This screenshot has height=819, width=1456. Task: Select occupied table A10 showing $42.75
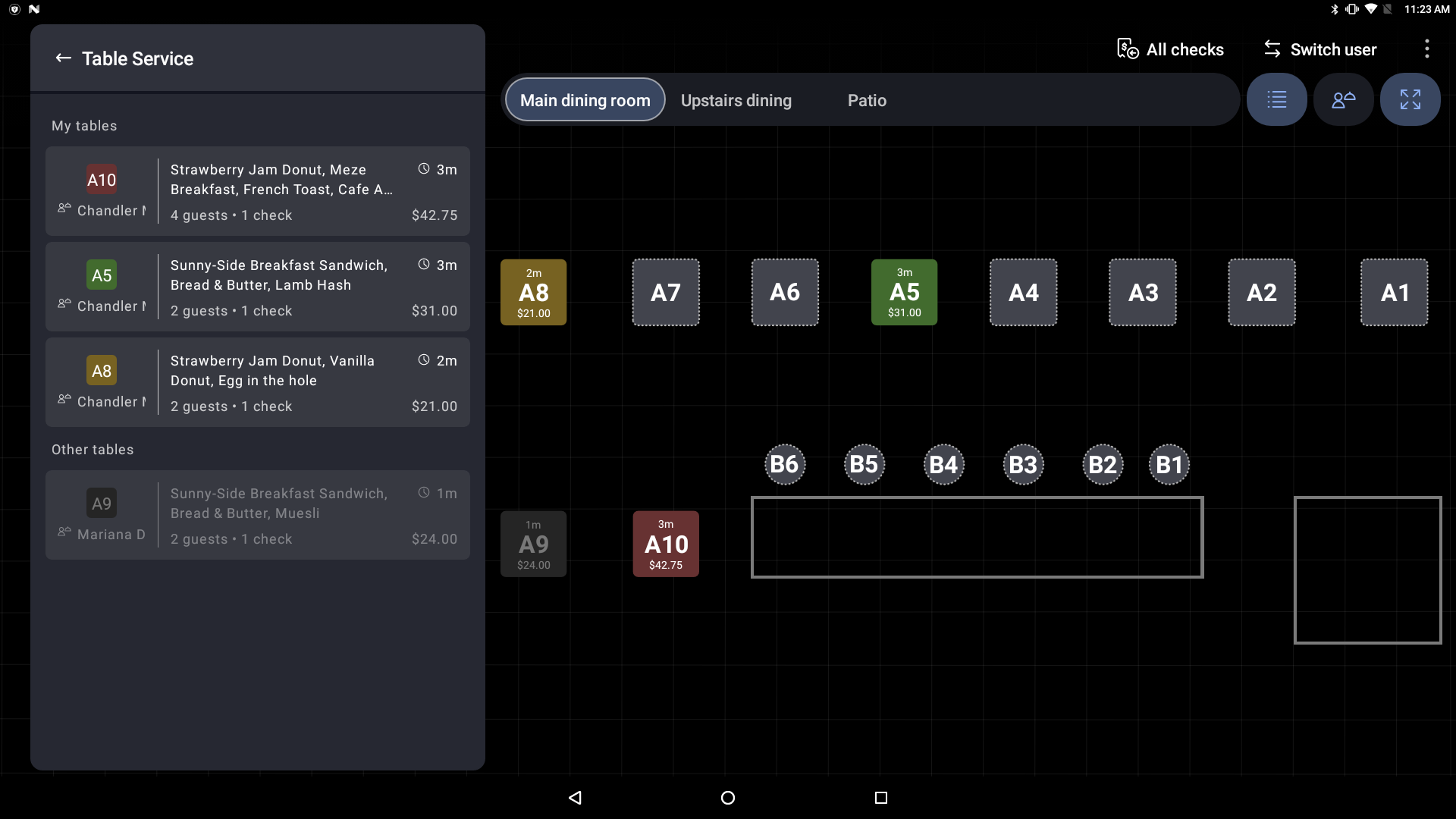(x=665, y=543)
